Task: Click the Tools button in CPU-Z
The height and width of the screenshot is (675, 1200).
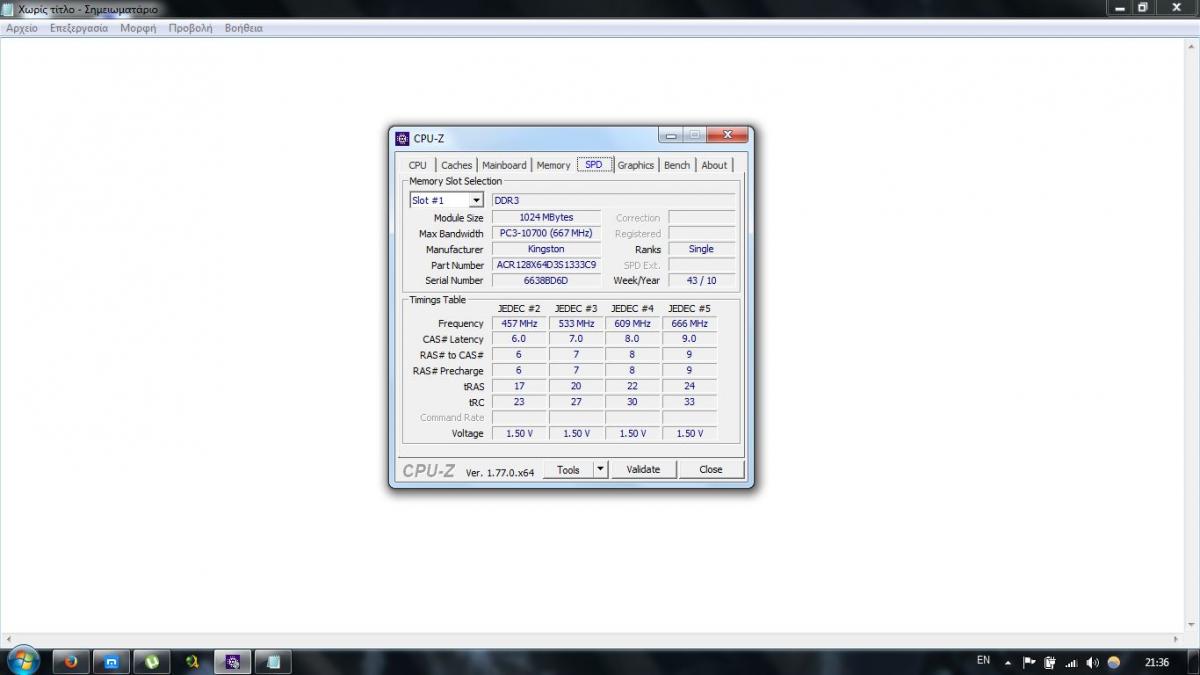Action: [568, 469]
